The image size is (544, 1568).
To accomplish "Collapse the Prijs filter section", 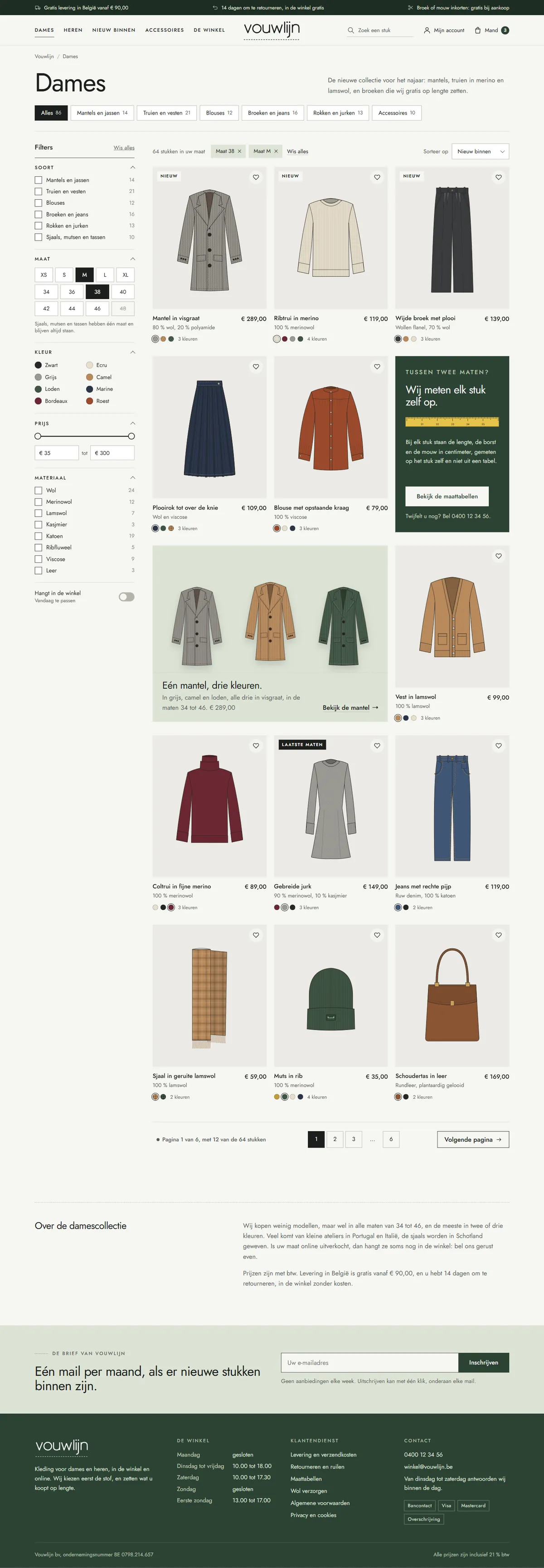I will [x=132, y=423].
